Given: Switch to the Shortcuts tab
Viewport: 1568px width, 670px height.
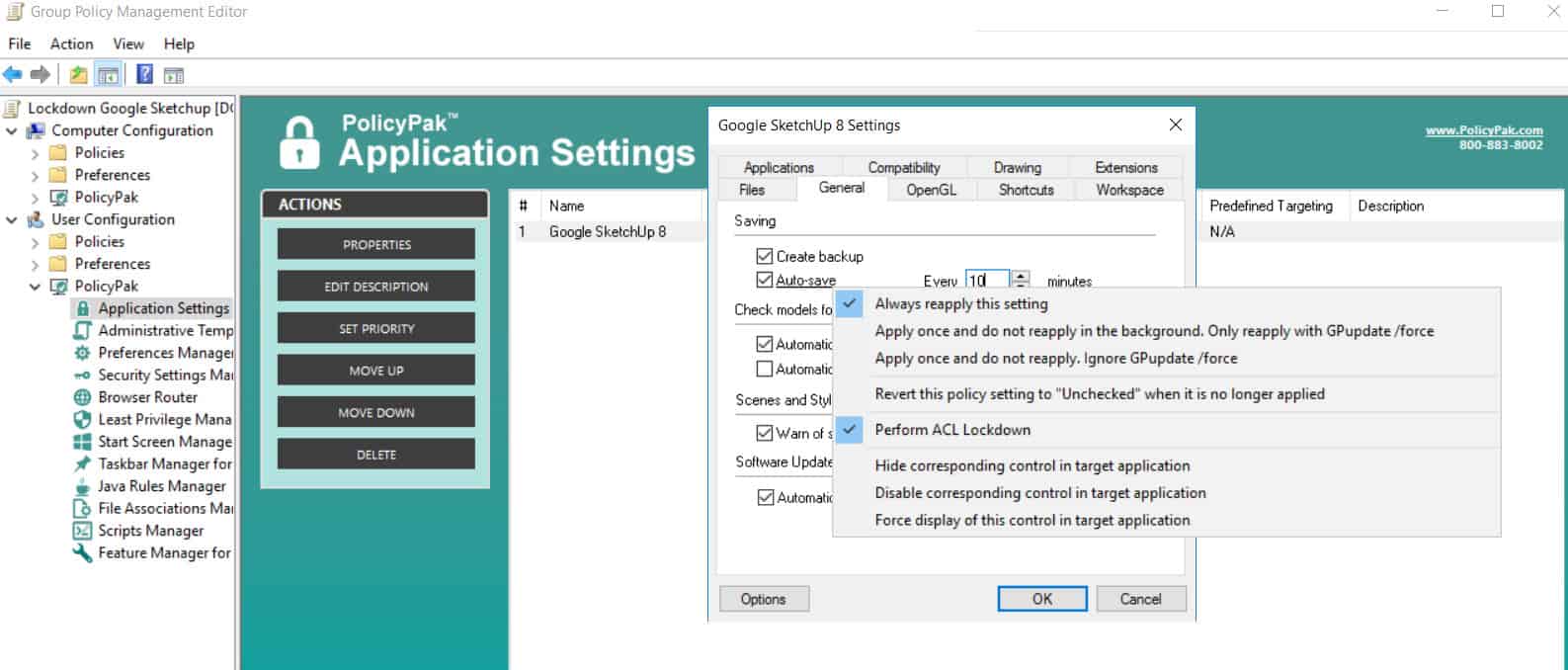Looking at the screenshot, I should click(1027, 190).
